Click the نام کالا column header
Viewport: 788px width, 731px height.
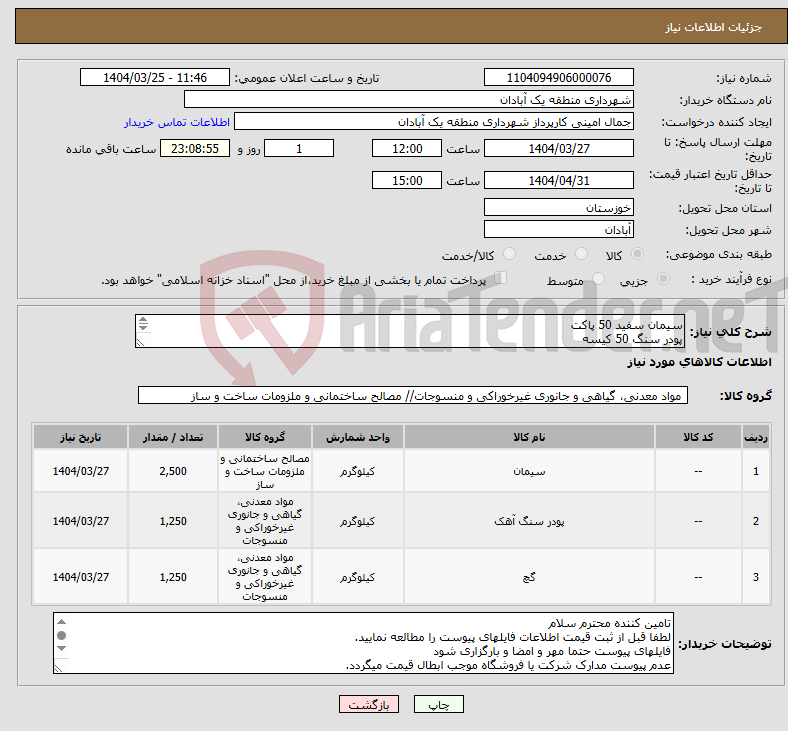coord(529,437)
